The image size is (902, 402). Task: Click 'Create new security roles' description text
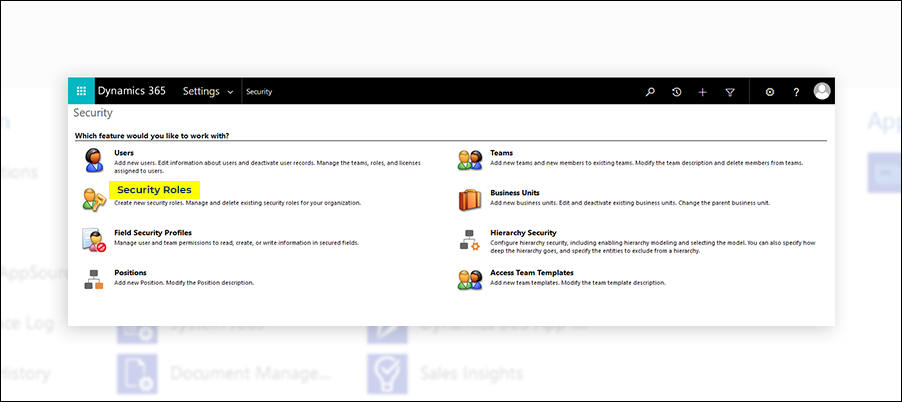pyautogui.click(x=238, y=203)
